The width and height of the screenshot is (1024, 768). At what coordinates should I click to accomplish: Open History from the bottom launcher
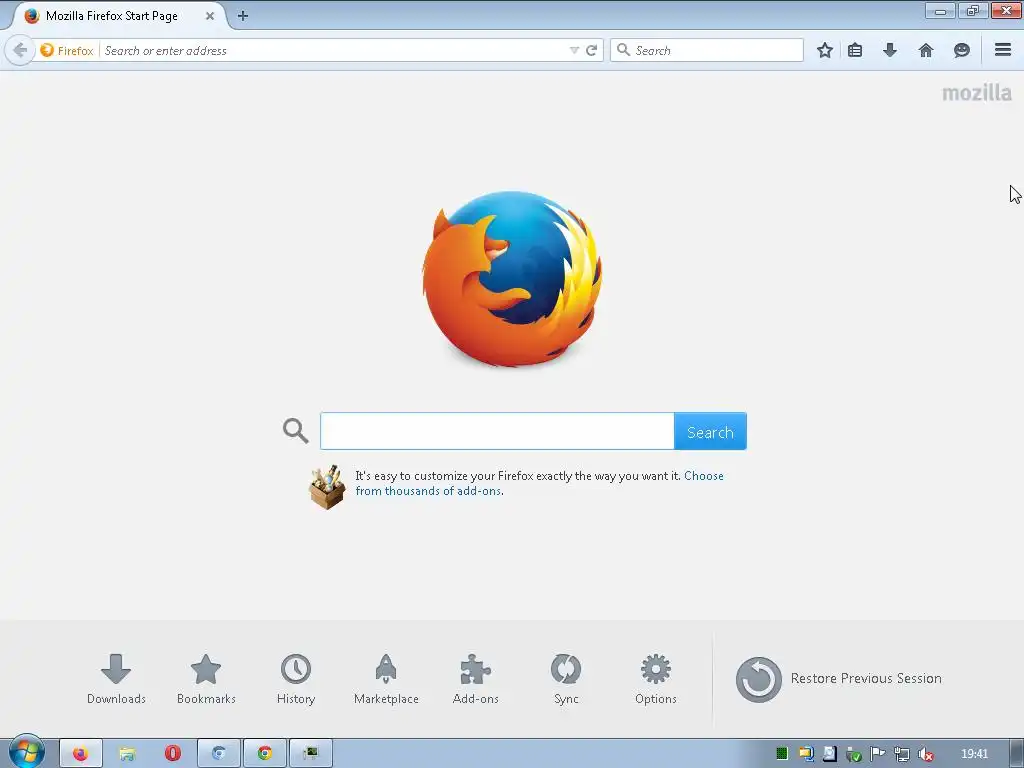296,679
